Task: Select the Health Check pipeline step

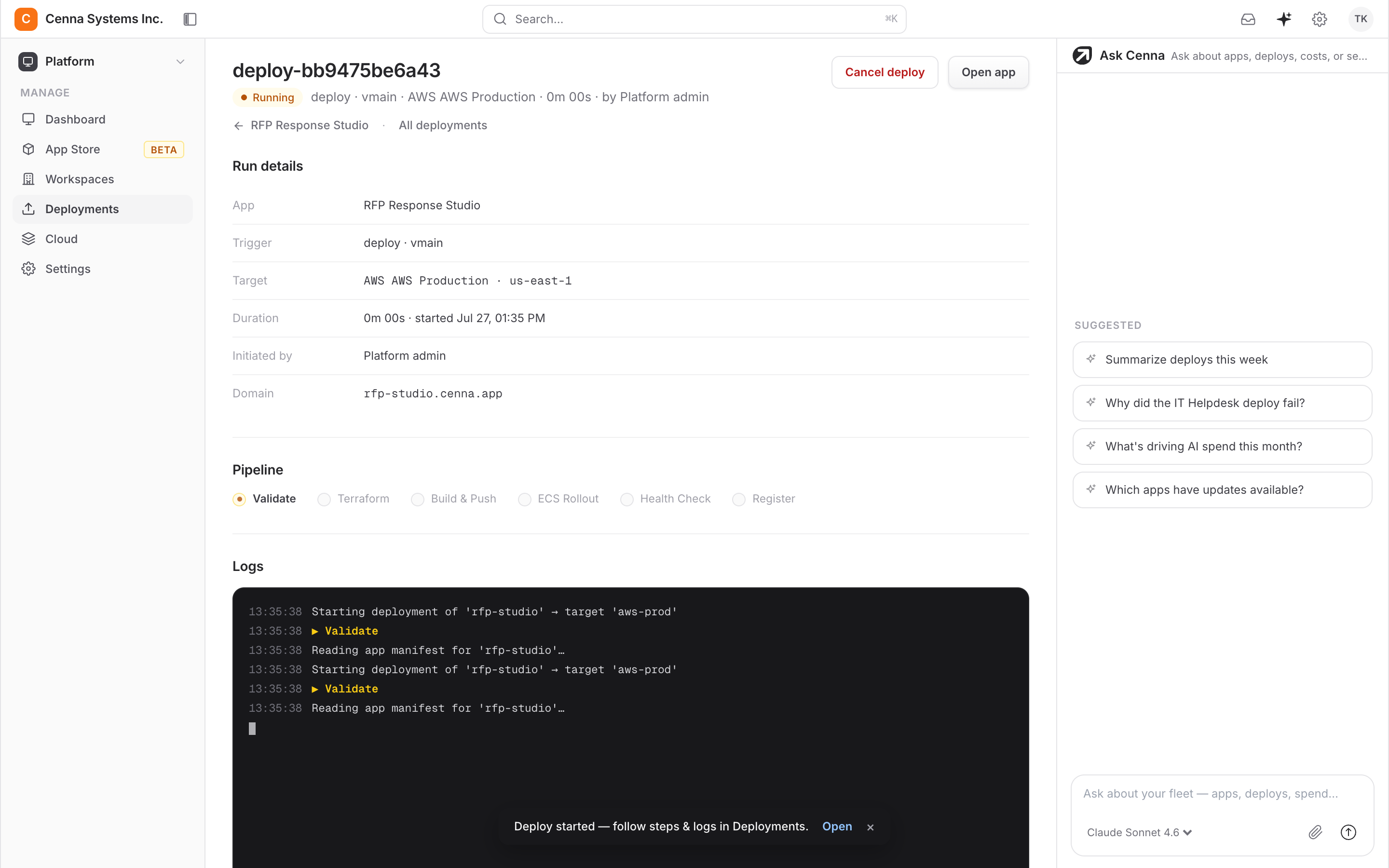Action: 665,499
